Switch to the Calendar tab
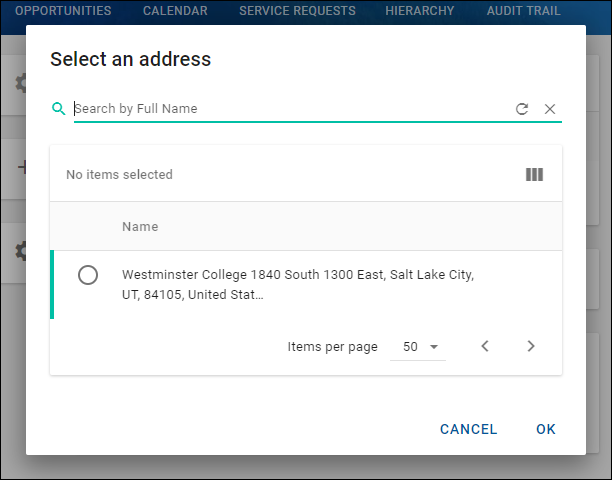This screenshot has width=612, height=480. click(175, 12)
